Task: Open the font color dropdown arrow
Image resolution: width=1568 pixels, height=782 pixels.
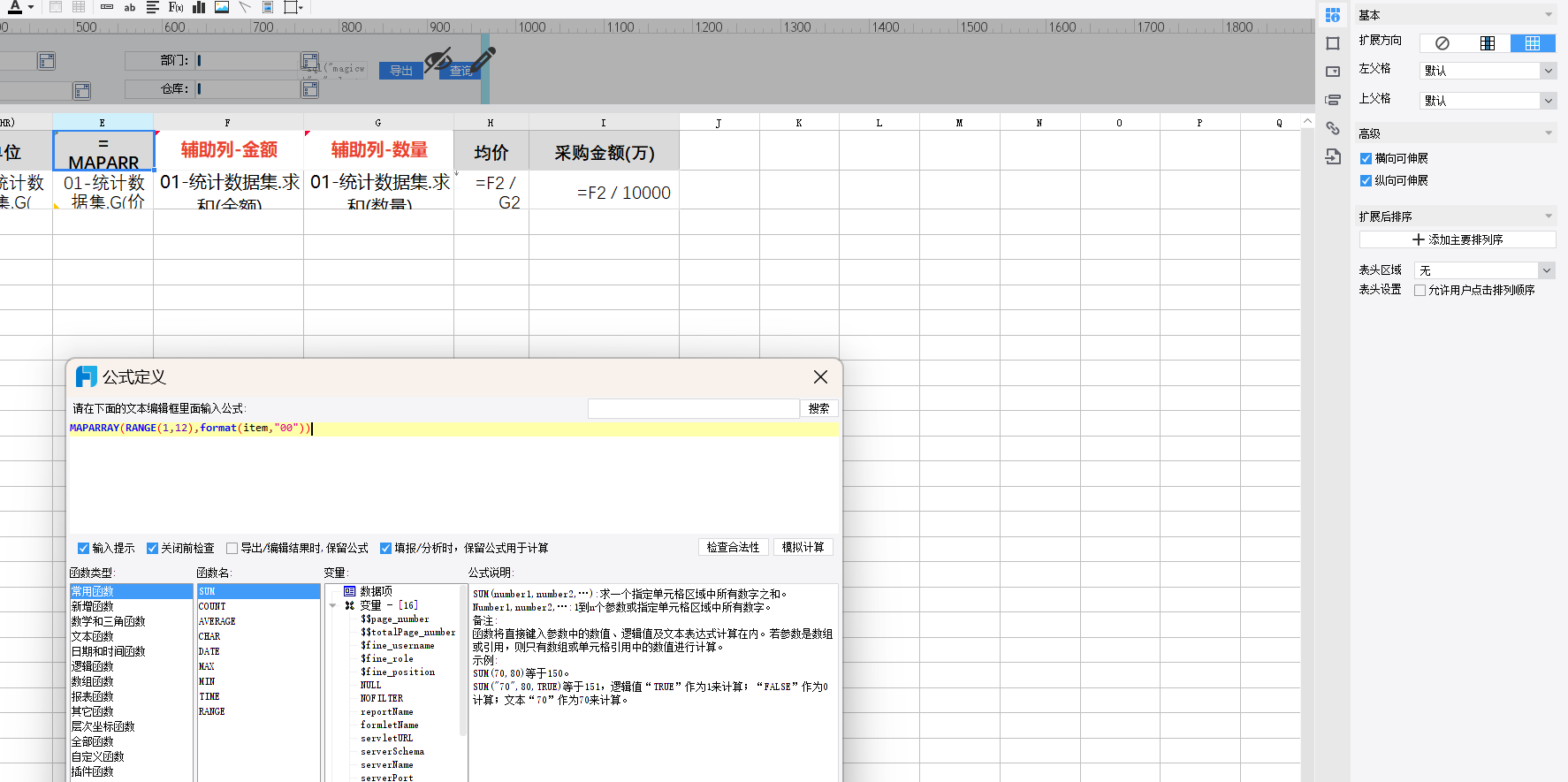Action: pos(31,7)
